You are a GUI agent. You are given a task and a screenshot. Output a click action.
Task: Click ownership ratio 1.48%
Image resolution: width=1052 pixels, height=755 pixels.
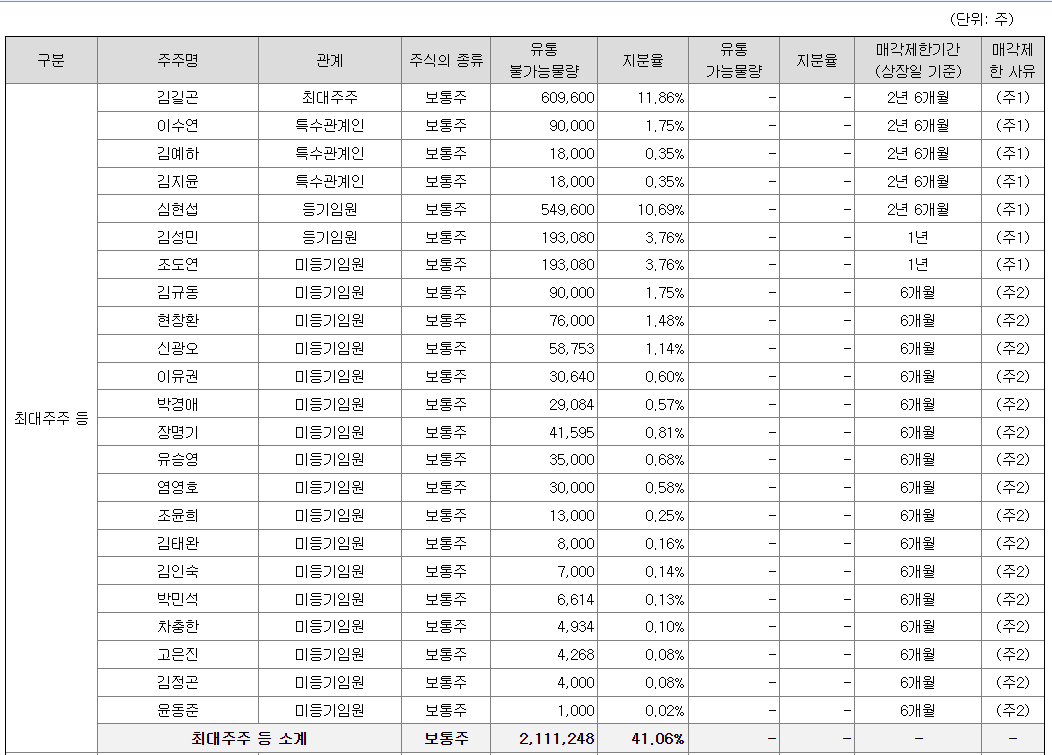coord(665,321)
